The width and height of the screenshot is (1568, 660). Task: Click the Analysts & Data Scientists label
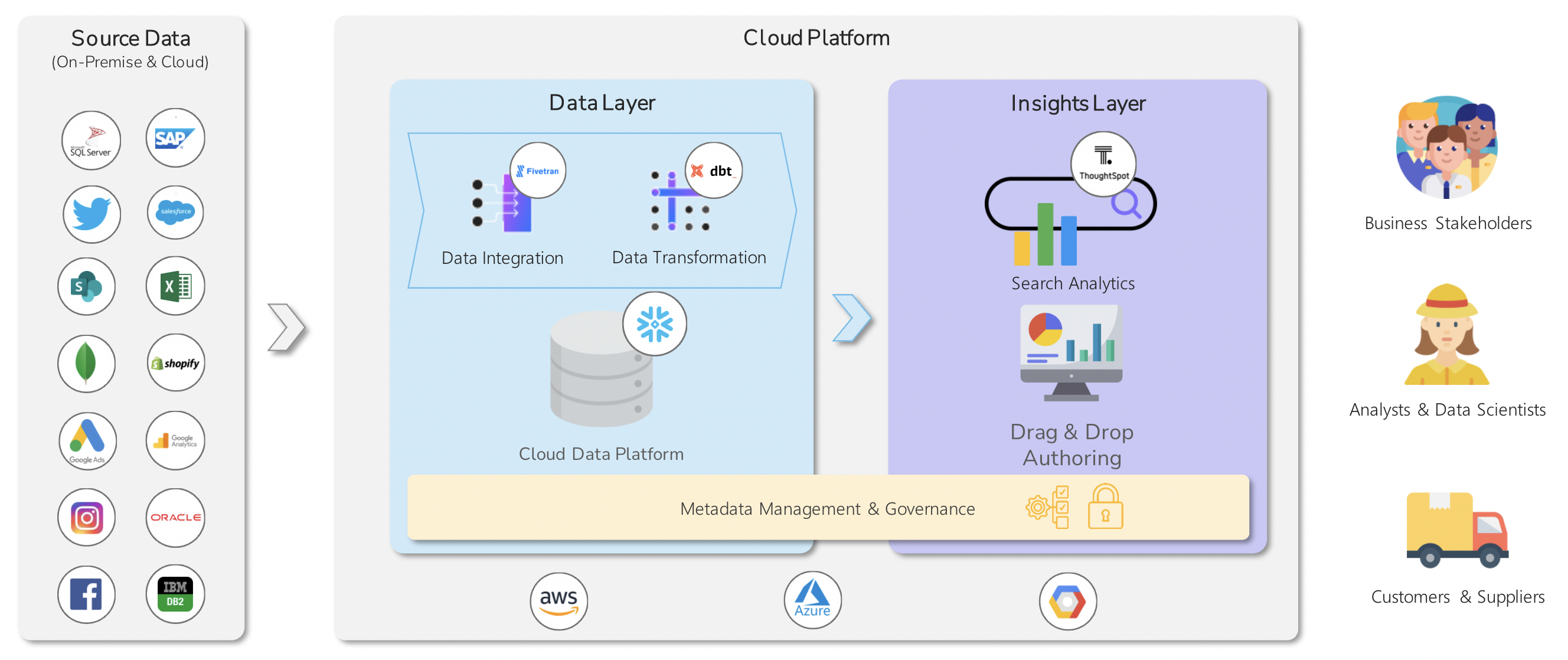point(1448,410)
